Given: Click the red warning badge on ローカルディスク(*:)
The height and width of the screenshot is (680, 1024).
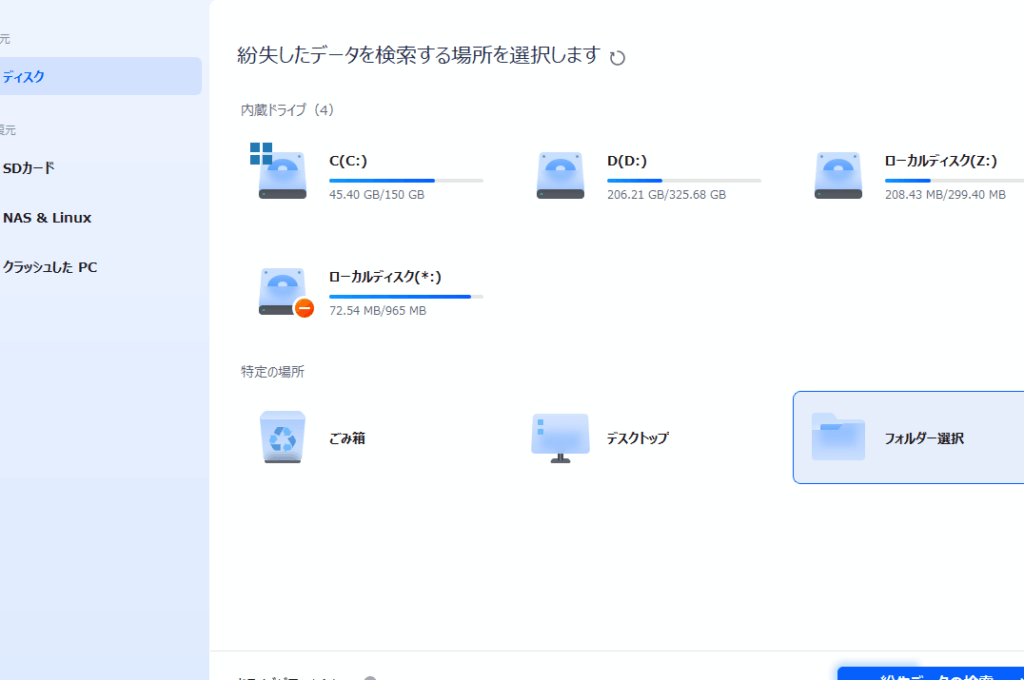Looking at the screenshot, I should tap(304, 308).
